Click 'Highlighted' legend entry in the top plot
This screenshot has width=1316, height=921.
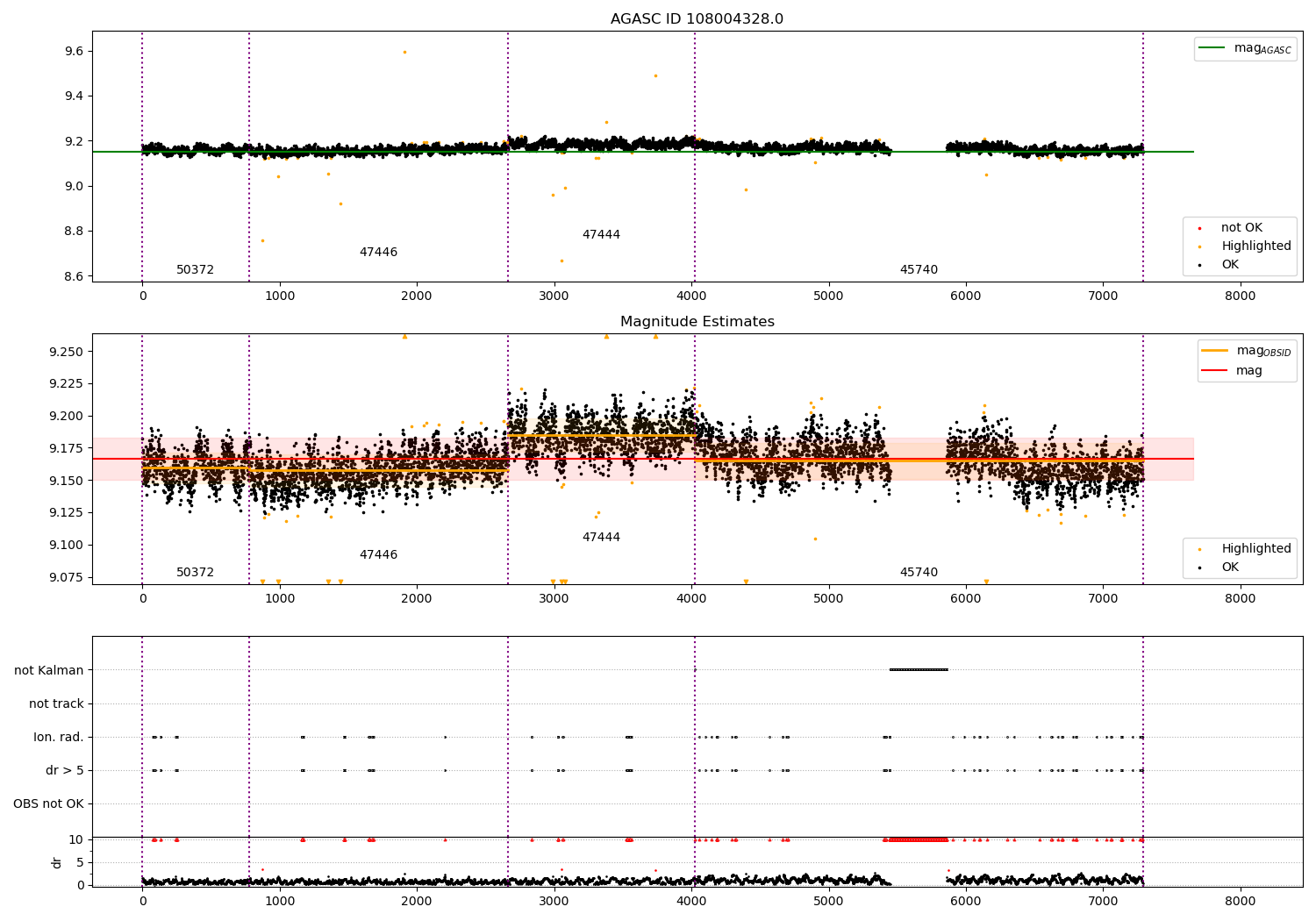pos(1255,246)
